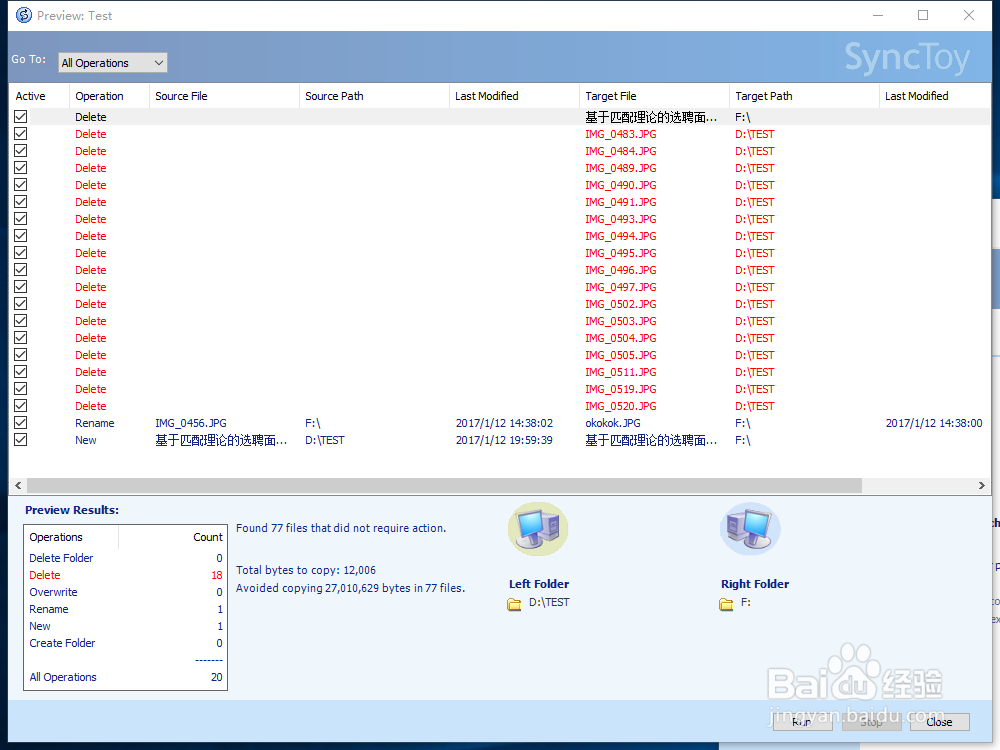Uncheck the Active box for IMG_0484.JPG
Image resolution: width=1000 pixels, height=750 pixels.
(x=20, y=151)
